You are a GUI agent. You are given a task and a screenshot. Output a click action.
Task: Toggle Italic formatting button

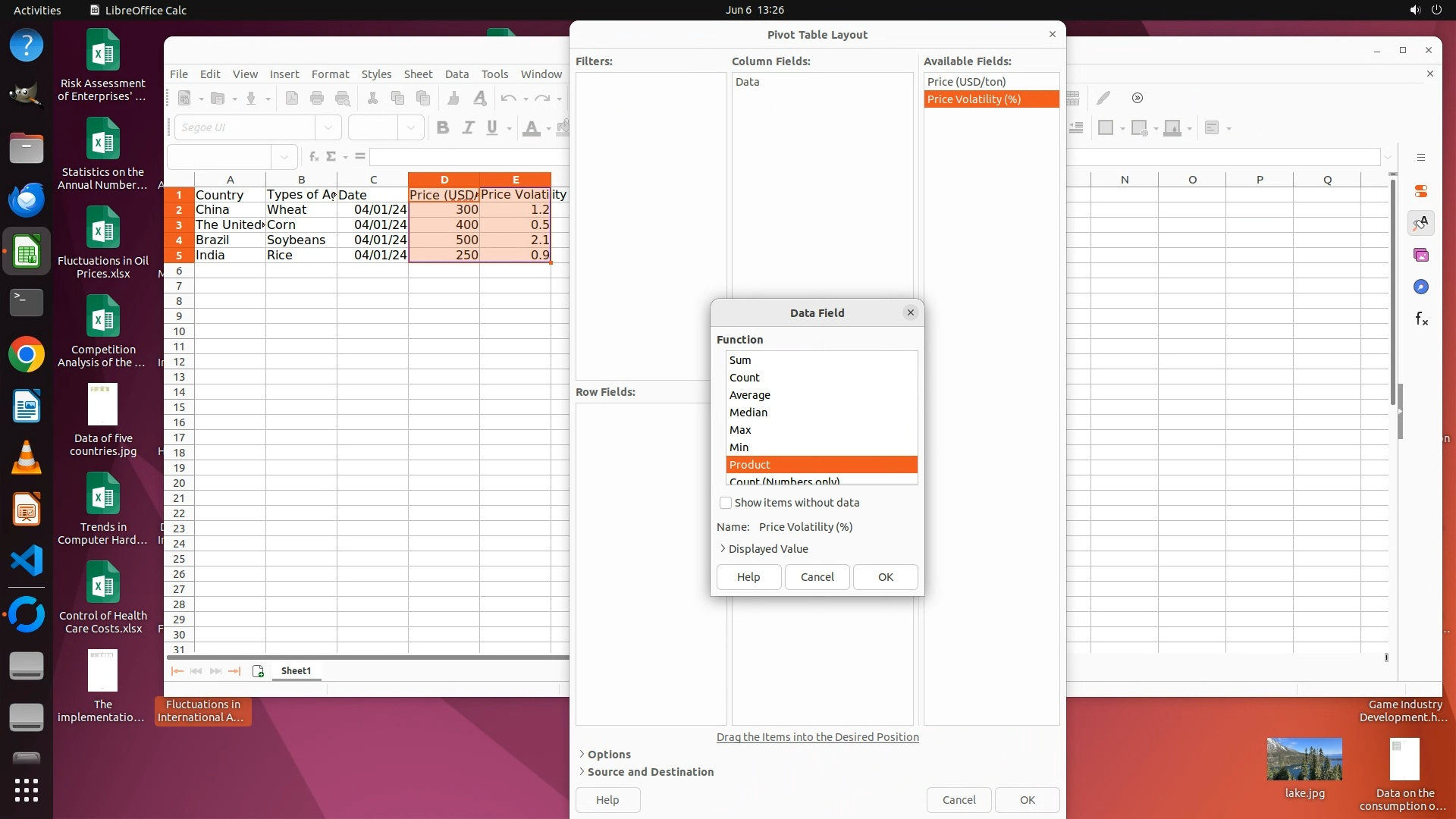468,127
